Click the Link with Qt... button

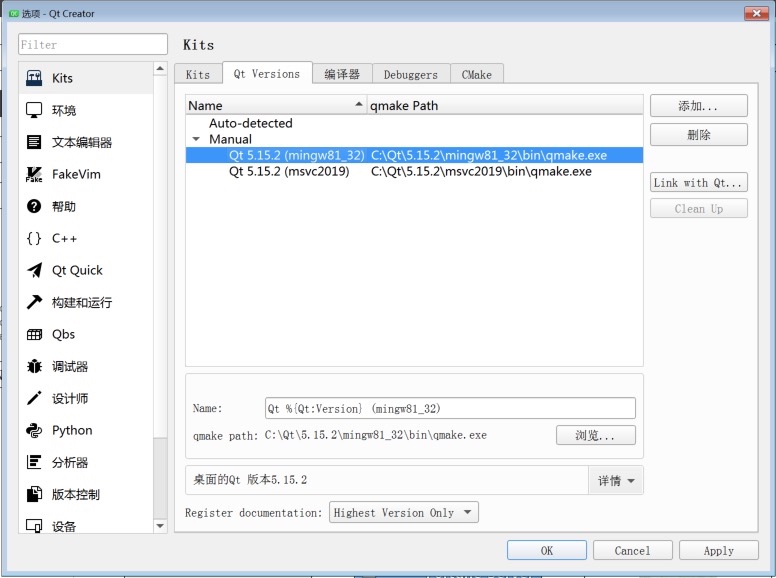coord(698,183)
